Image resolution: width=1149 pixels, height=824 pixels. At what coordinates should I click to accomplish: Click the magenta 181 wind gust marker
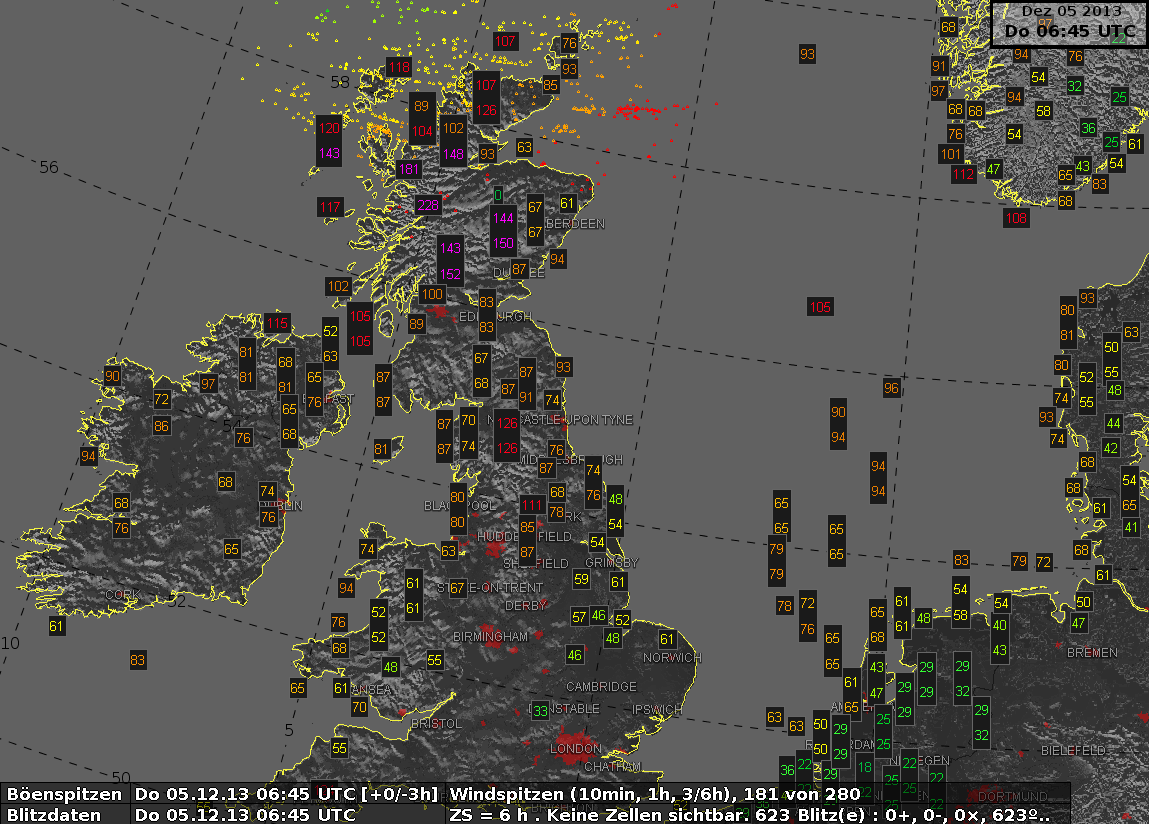408,170
